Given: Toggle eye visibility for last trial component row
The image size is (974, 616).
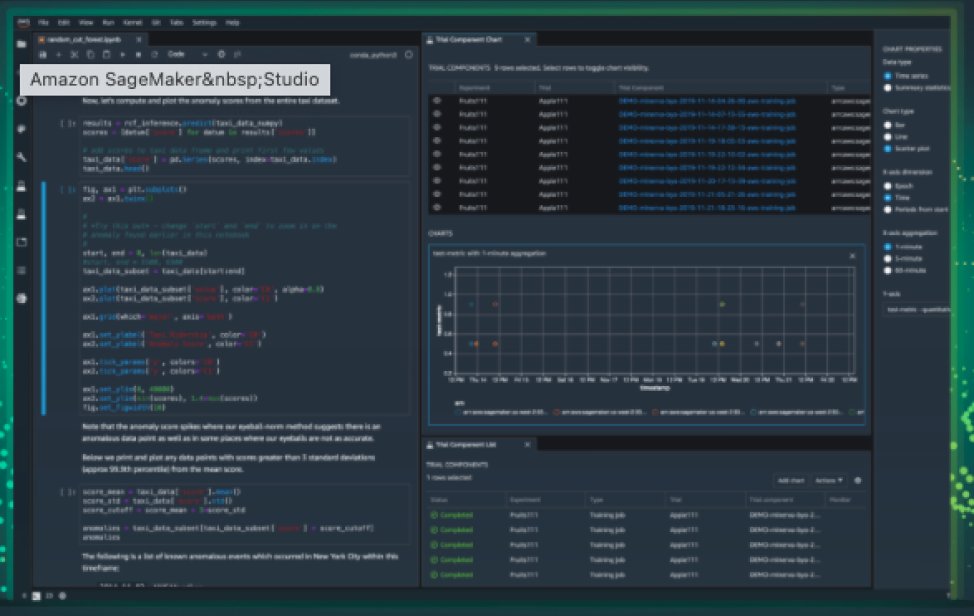Looking at the screenshot, I should click(437, 207).
